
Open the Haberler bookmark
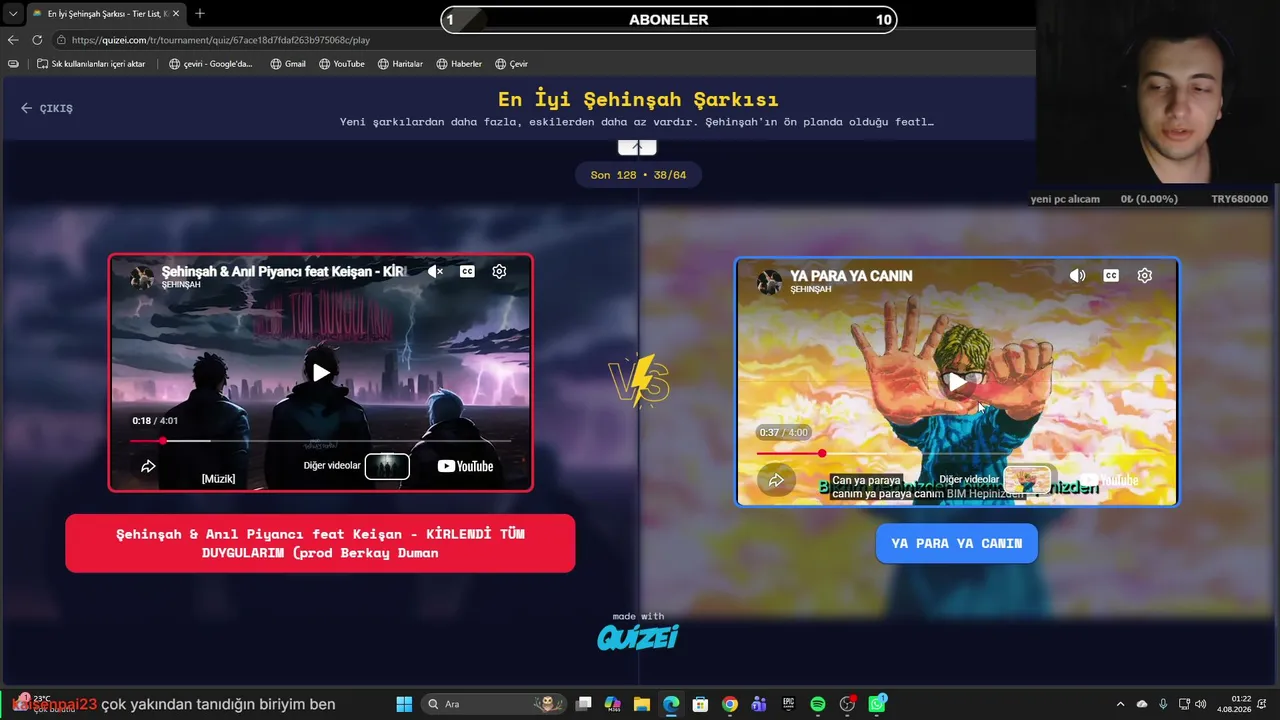459,64
